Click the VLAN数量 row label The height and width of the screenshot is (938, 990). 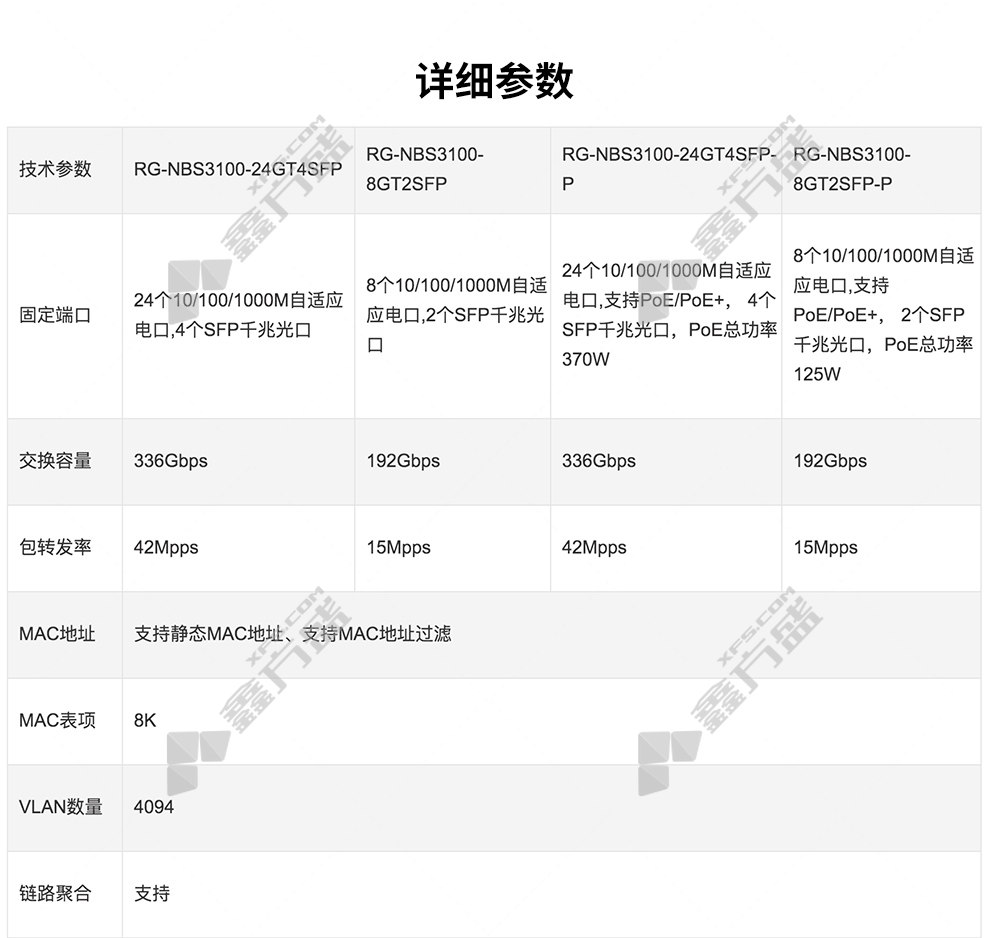[60, 806]
